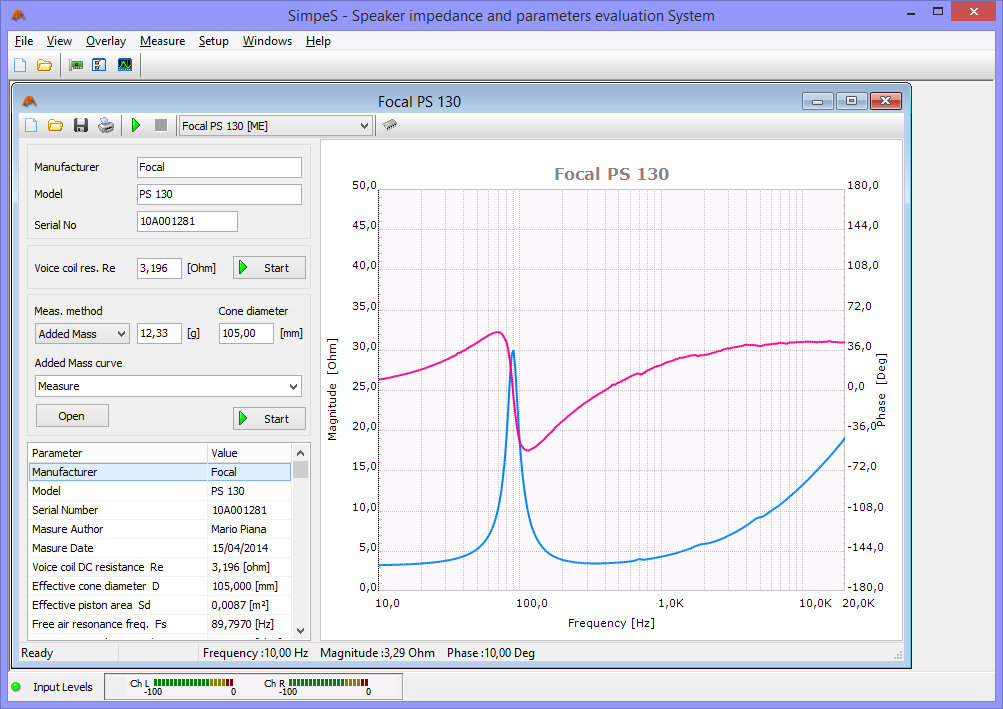This screenshot has height=709, width=1003.
Task: Save measurement with the floppy disk icon
Action: coord(81,125)
